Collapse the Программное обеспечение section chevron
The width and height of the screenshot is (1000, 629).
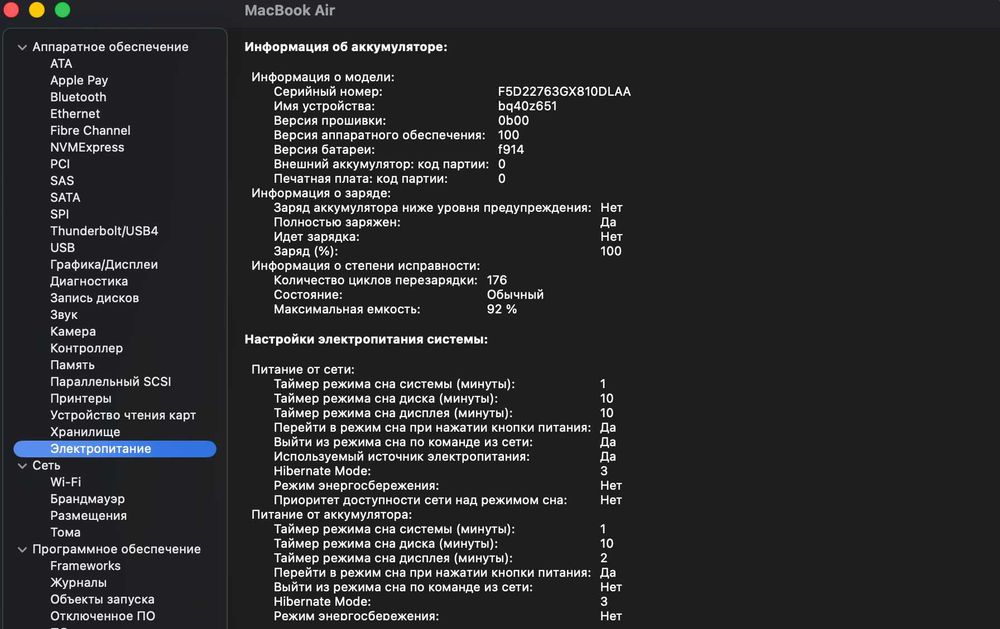coord(22,549)
